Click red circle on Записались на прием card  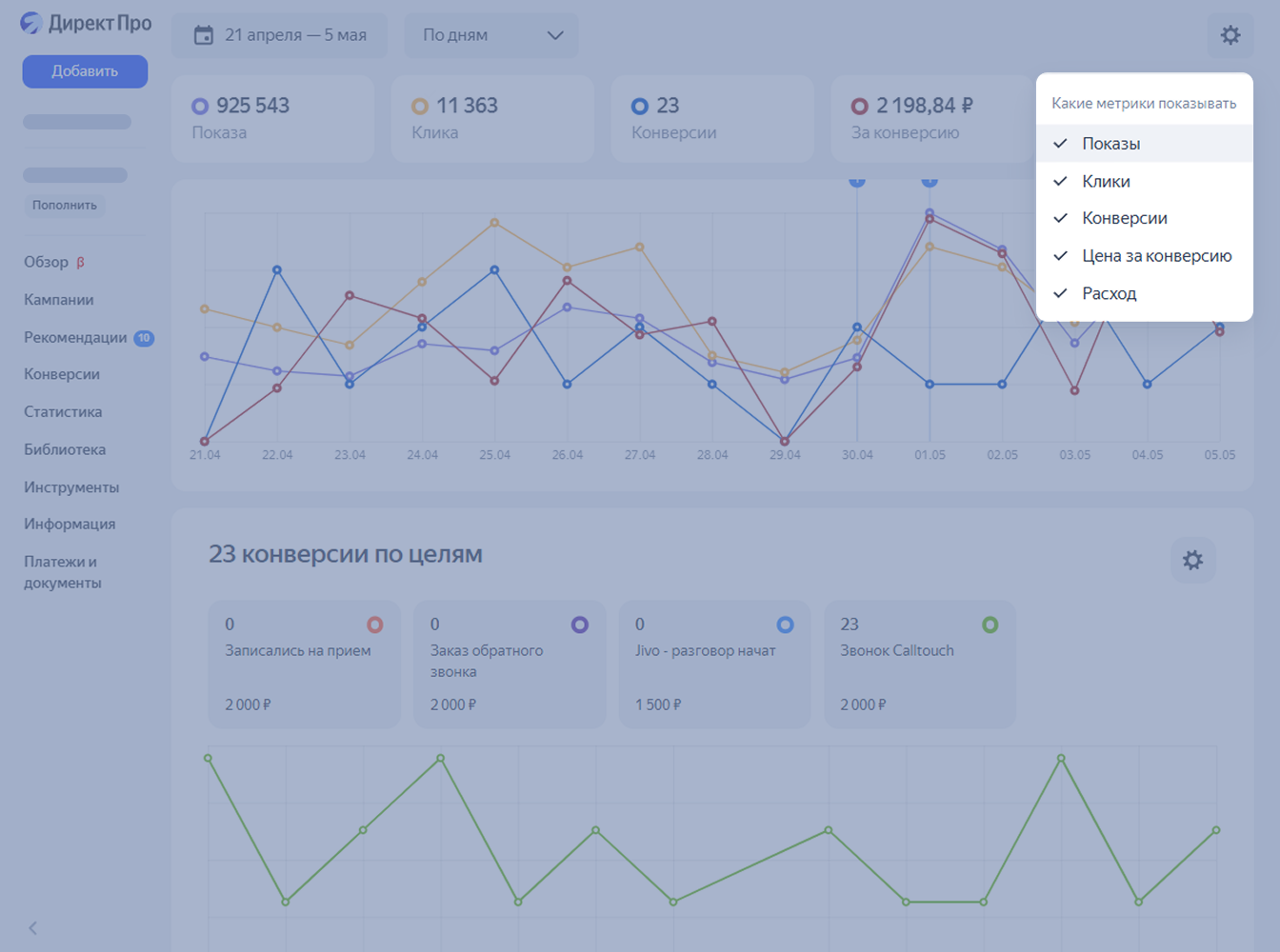coord(375,625)
